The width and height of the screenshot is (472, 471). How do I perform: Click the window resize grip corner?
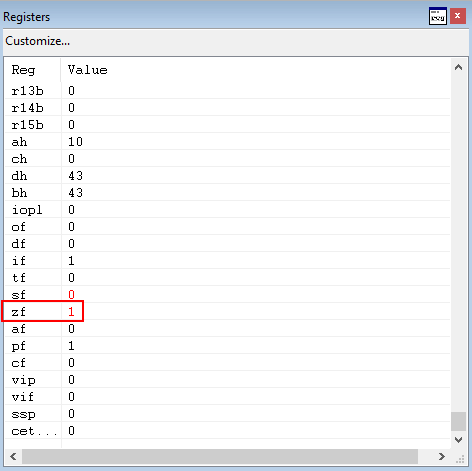tap(460, 460)
